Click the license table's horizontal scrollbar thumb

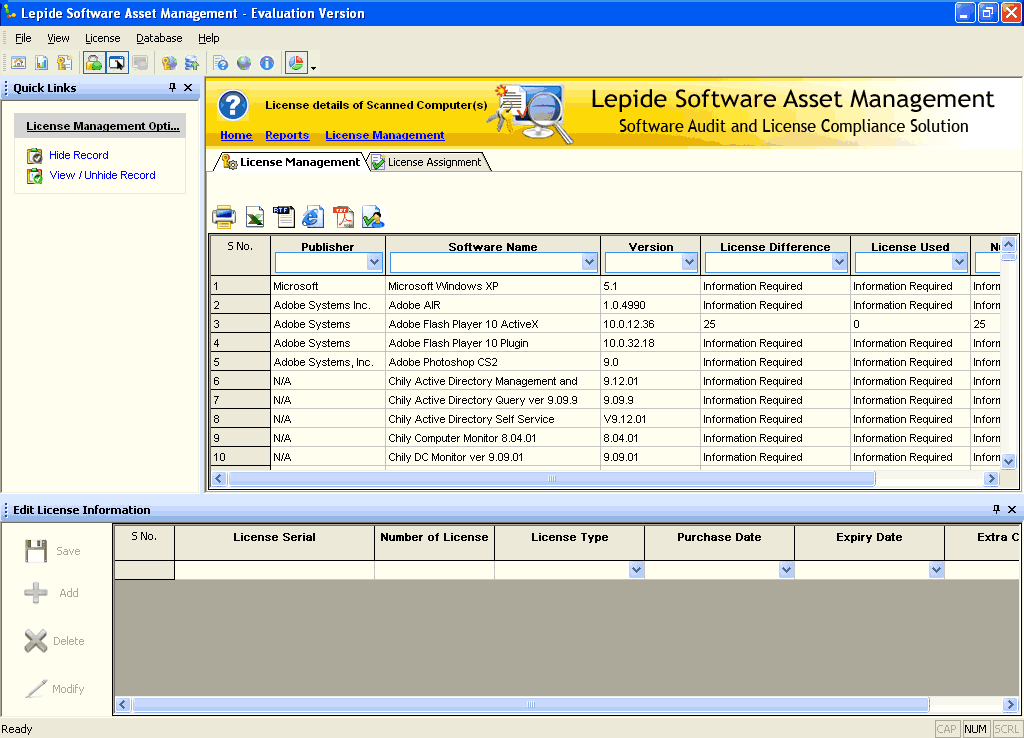[530, 705]
